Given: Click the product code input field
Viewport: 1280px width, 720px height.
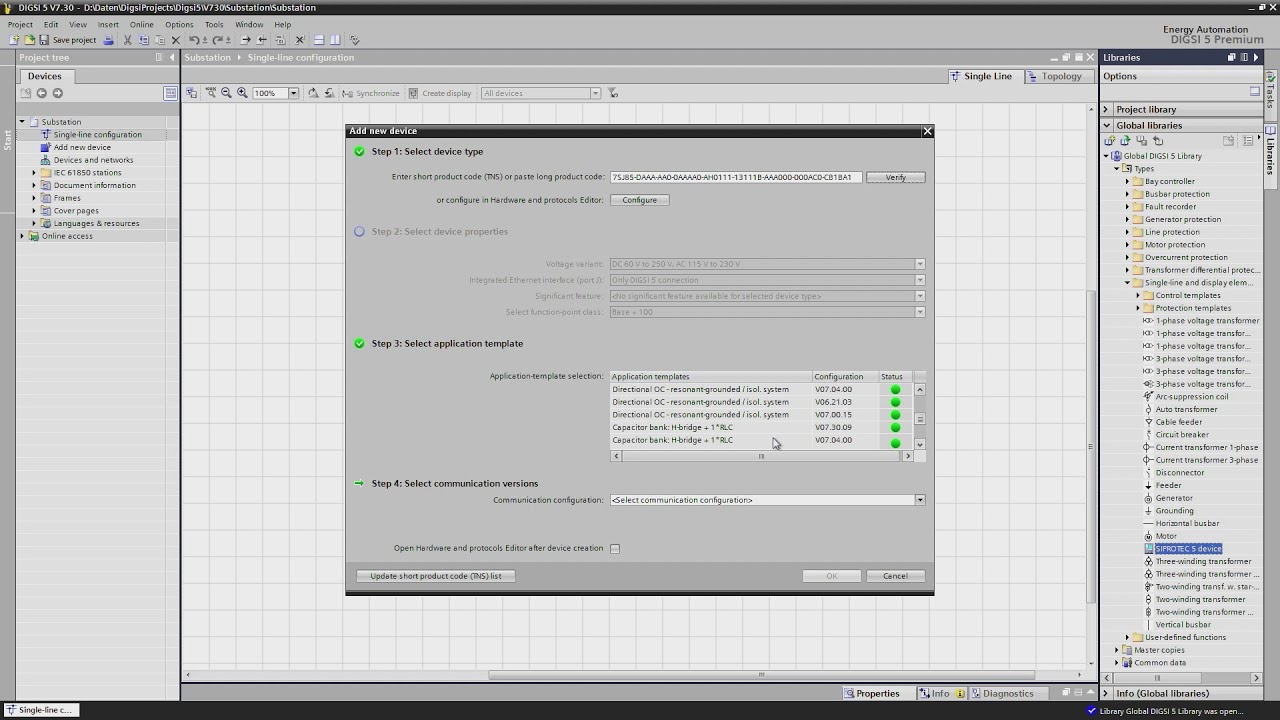Looking at the screenshot, I should pos(736,177).
